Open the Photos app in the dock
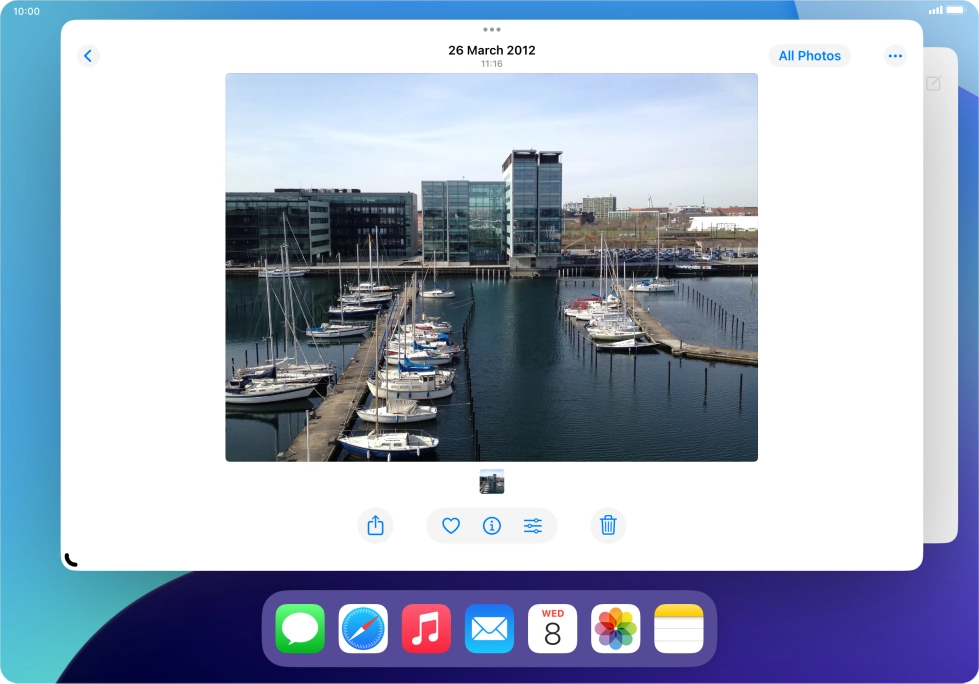 pyautogui.click(x=617, y=628)
